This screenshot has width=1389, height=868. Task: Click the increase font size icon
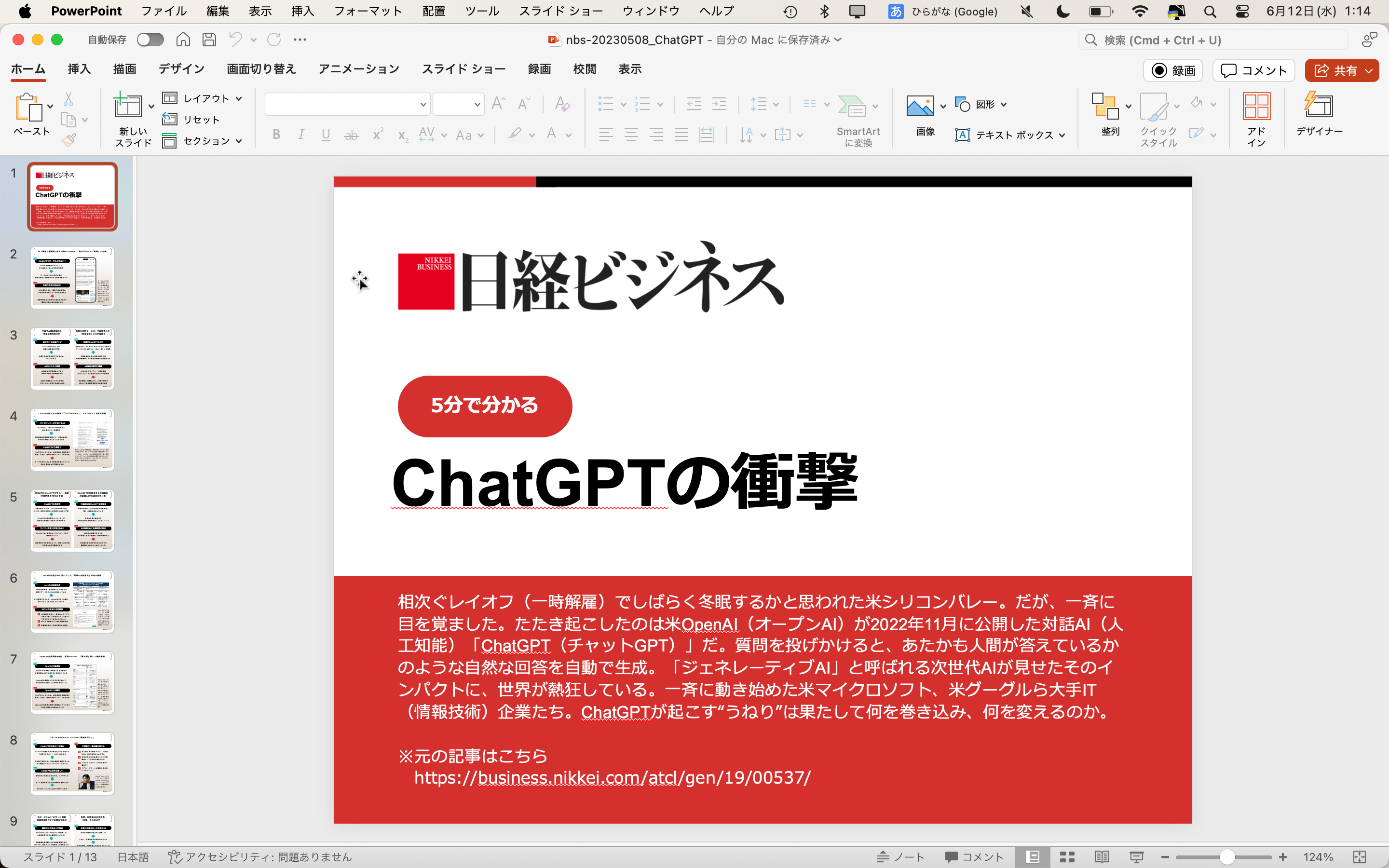pyautogui.click(x=498, y=104)
